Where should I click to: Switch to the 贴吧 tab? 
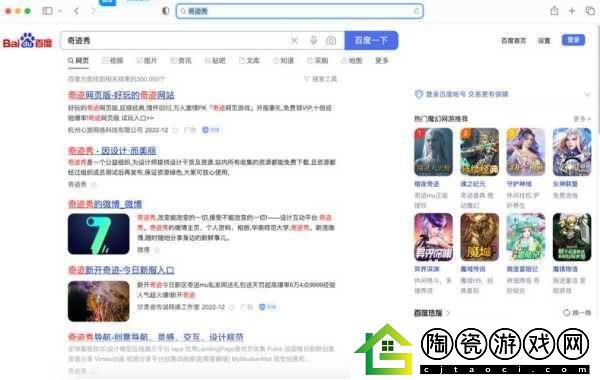[x=215, y=60]
